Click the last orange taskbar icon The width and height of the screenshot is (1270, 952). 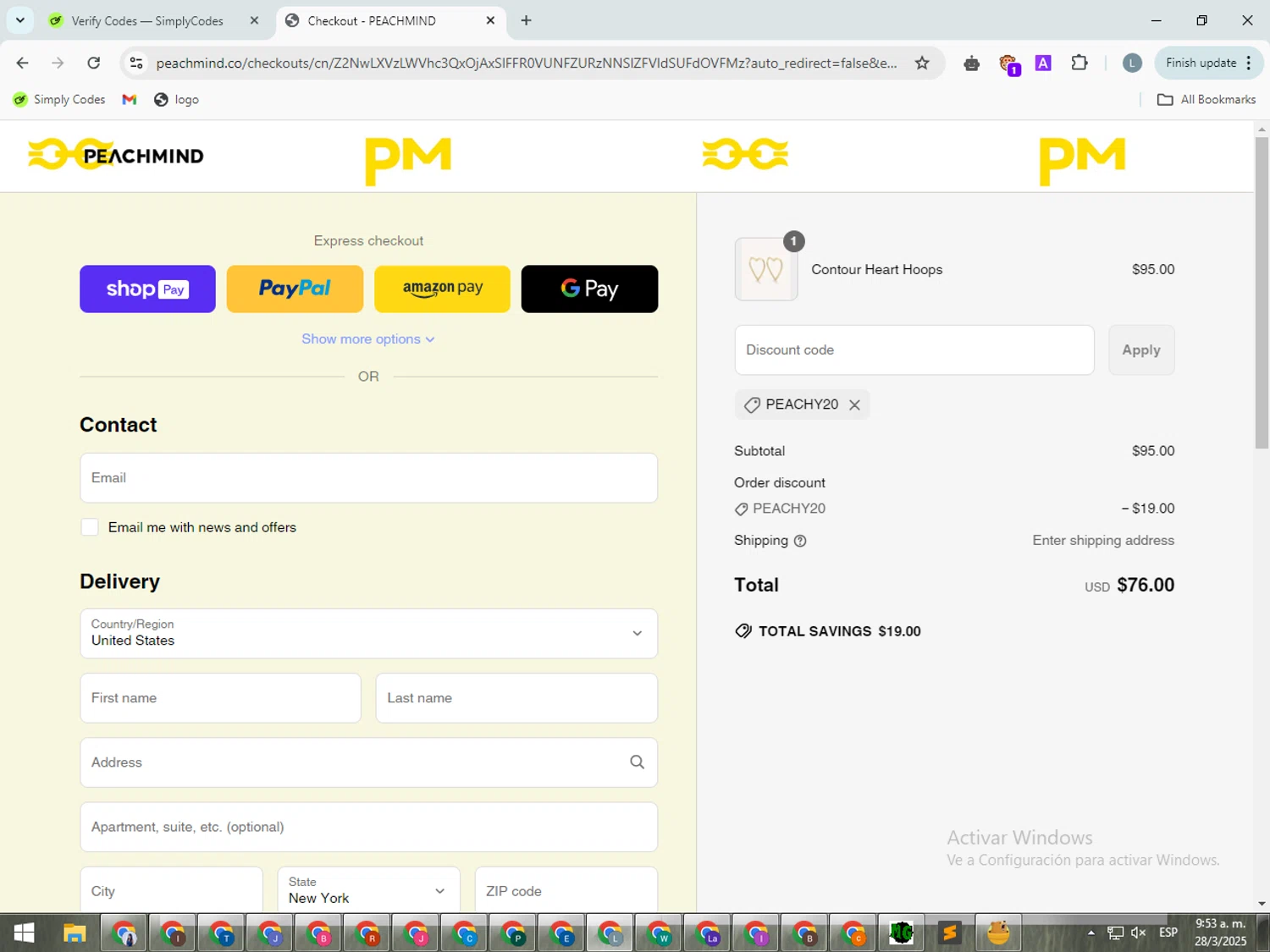click(999, 933)
